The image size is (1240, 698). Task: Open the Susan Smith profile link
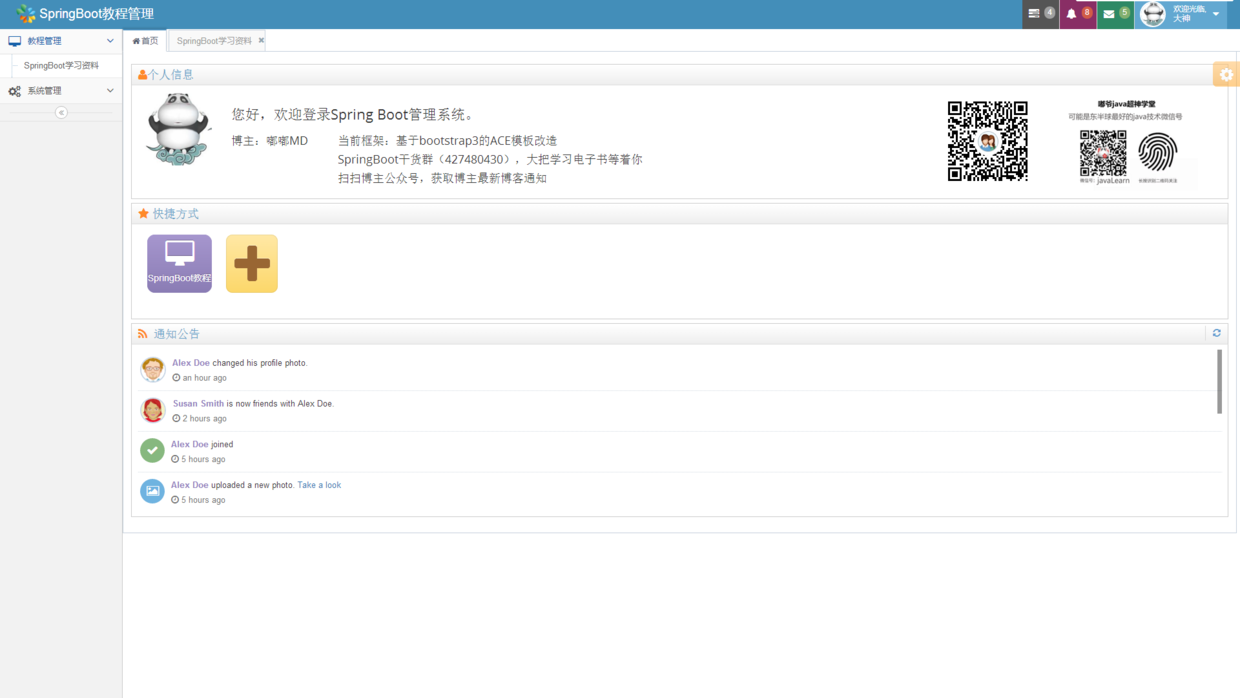198,404
